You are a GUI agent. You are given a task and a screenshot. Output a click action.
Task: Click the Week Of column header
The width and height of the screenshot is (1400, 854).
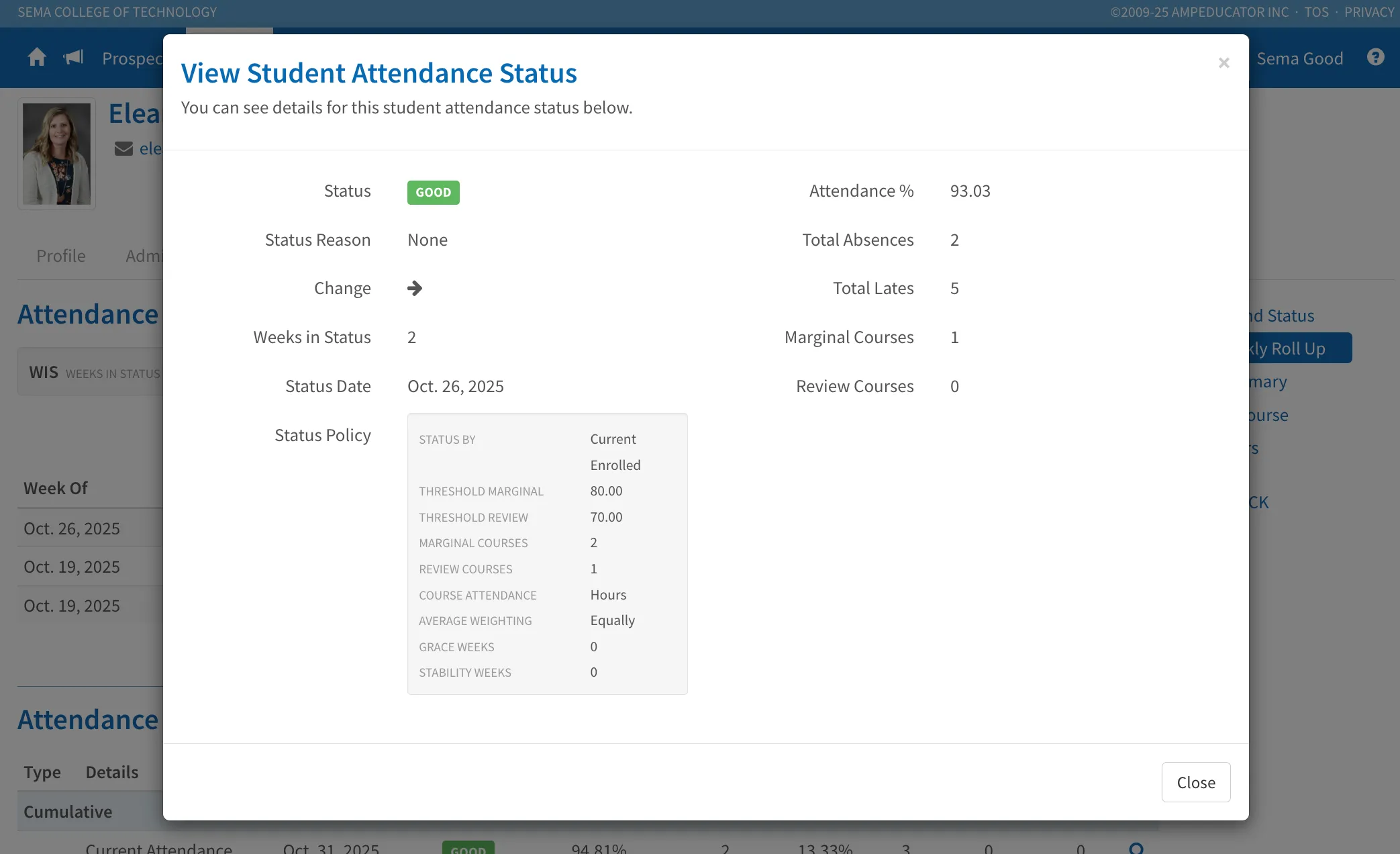[x=56, y=488]
